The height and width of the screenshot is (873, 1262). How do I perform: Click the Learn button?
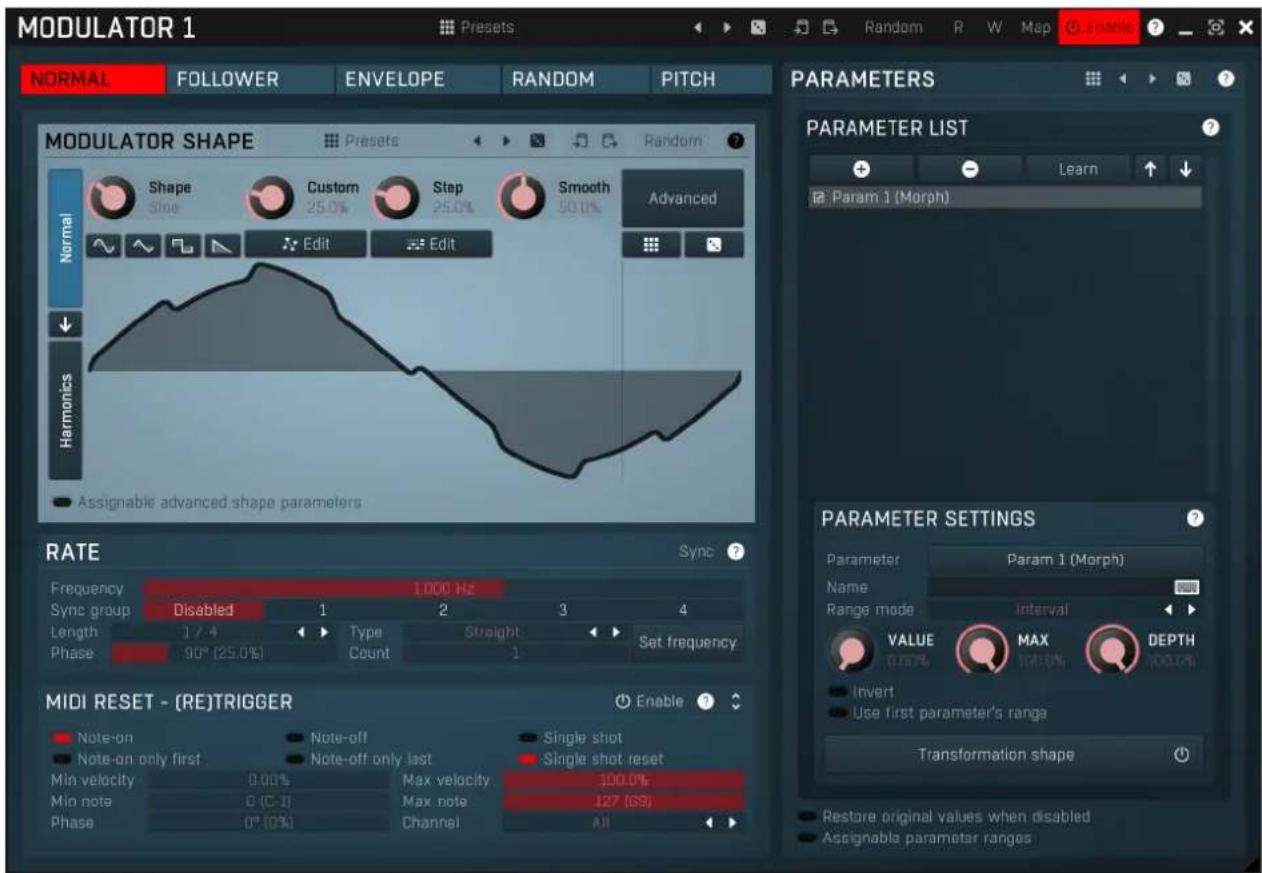point(1078,170)
